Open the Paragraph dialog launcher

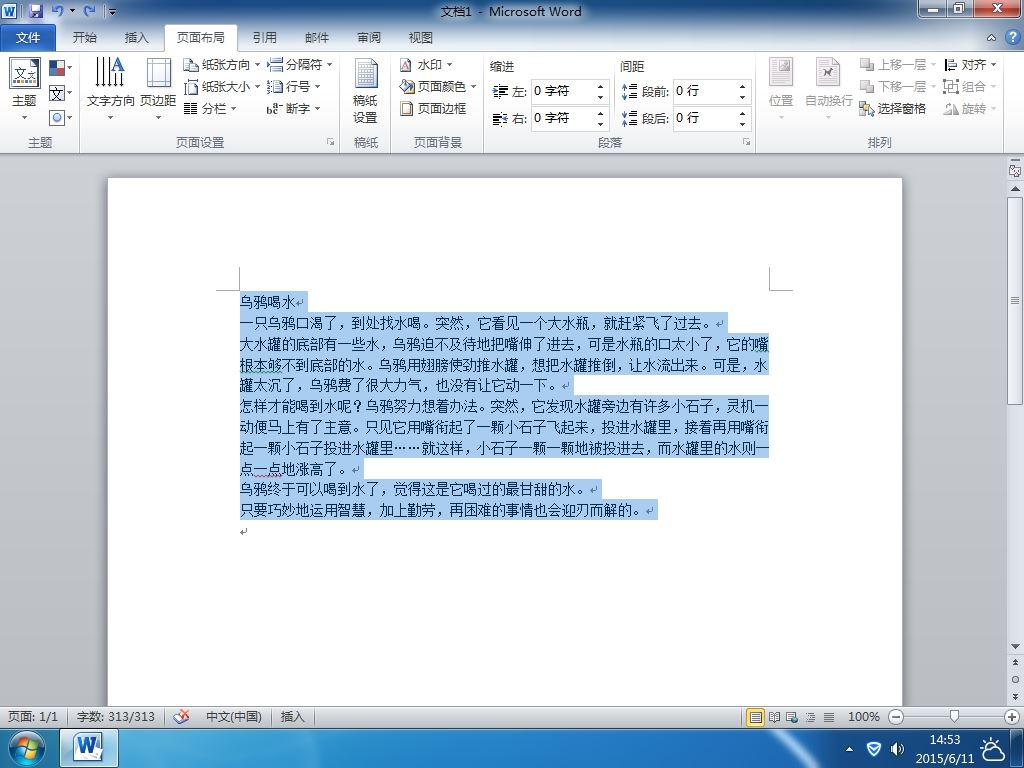(746, 142)
